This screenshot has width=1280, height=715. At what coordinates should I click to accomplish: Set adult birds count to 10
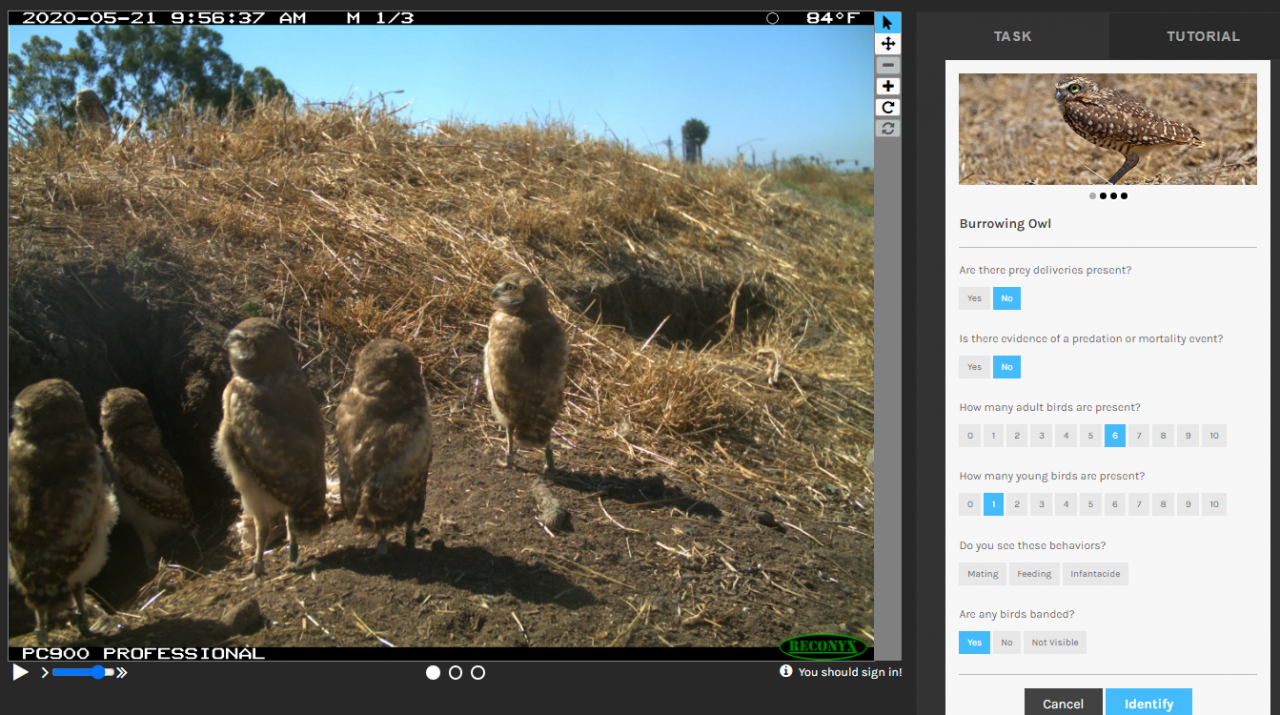[x=1214, y=435]
